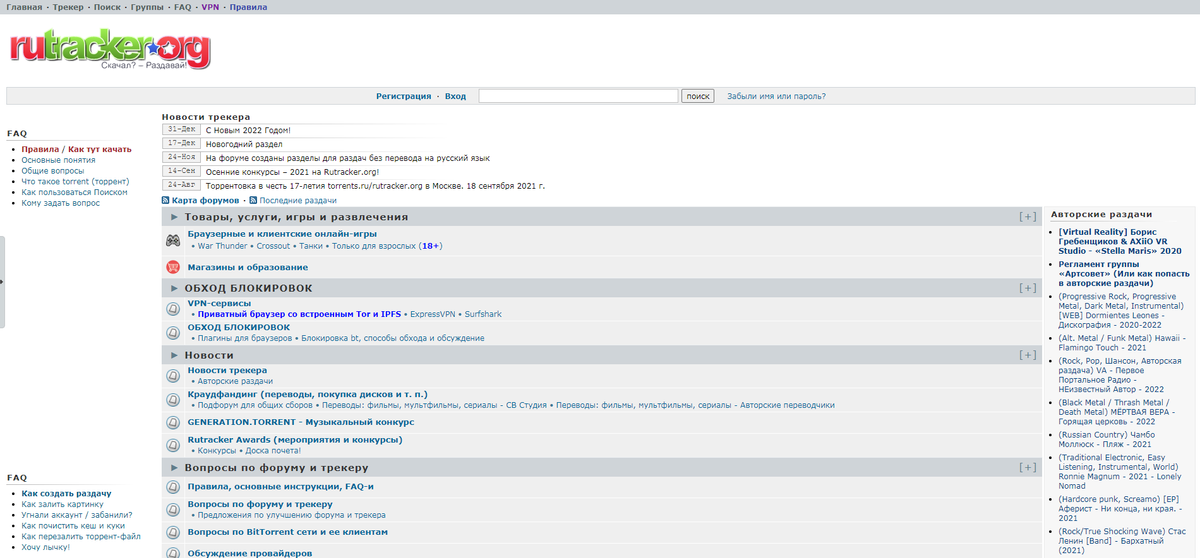Open VPN in top menu
Image resolution: width=1200 pixels, height=558 pixels.
coord(210,7)
